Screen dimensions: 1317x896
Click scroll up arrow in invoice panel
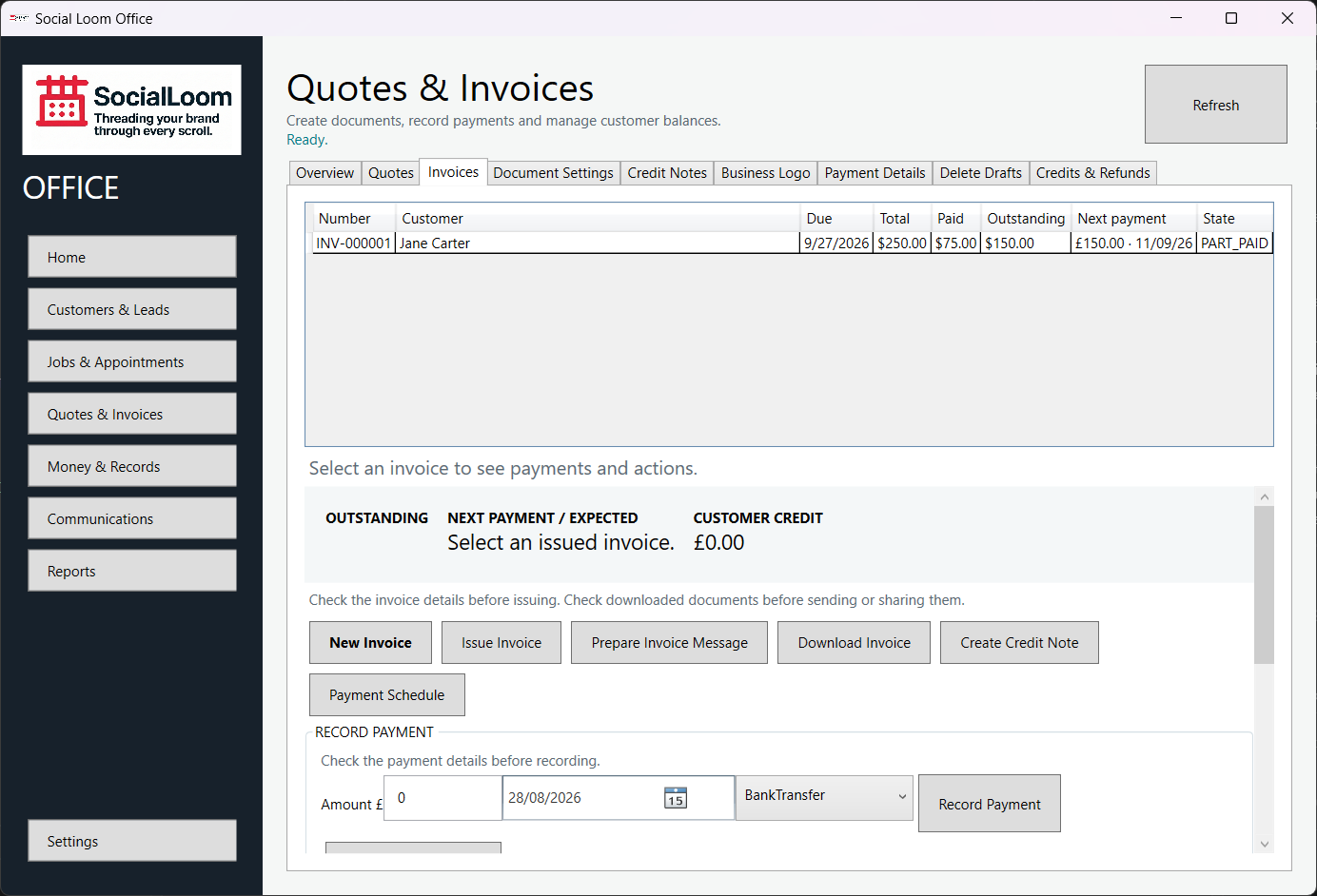click(x=1264, y=497)
